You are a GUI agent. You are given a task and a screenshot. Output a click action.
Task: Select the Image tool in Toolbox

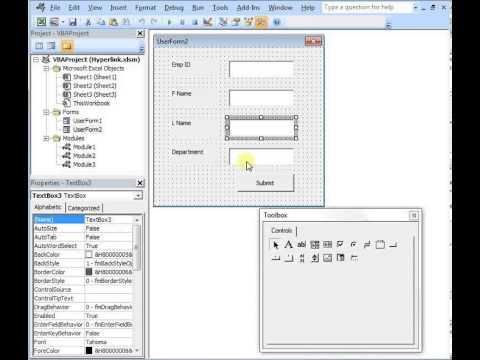pos(327,258)
